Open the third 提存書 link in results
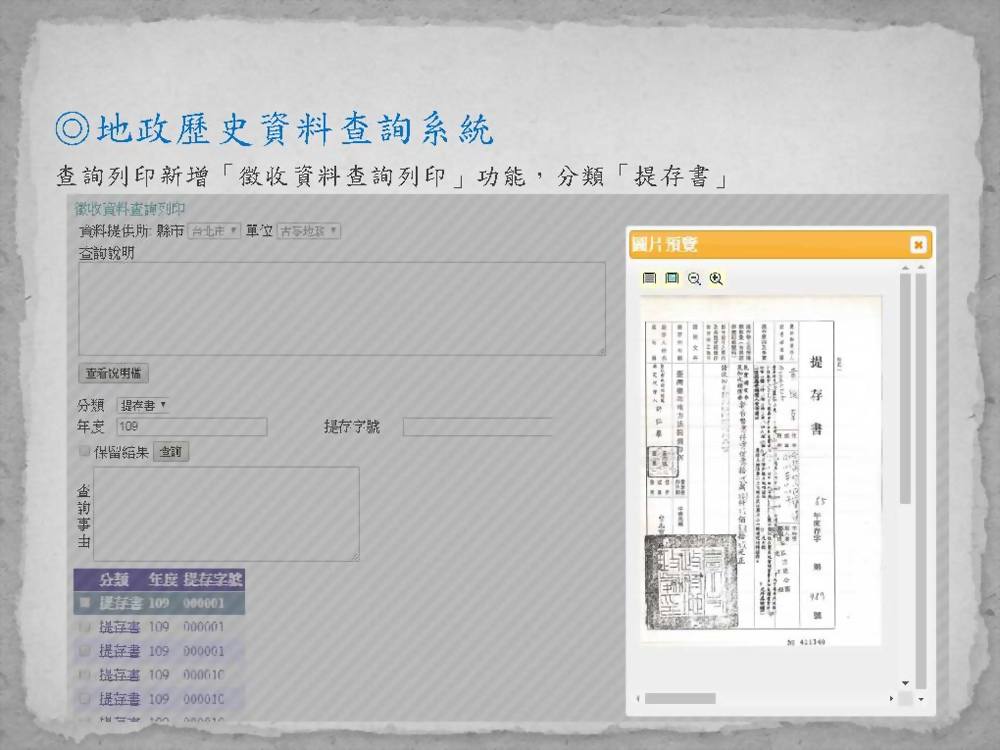 coord(120,651)
